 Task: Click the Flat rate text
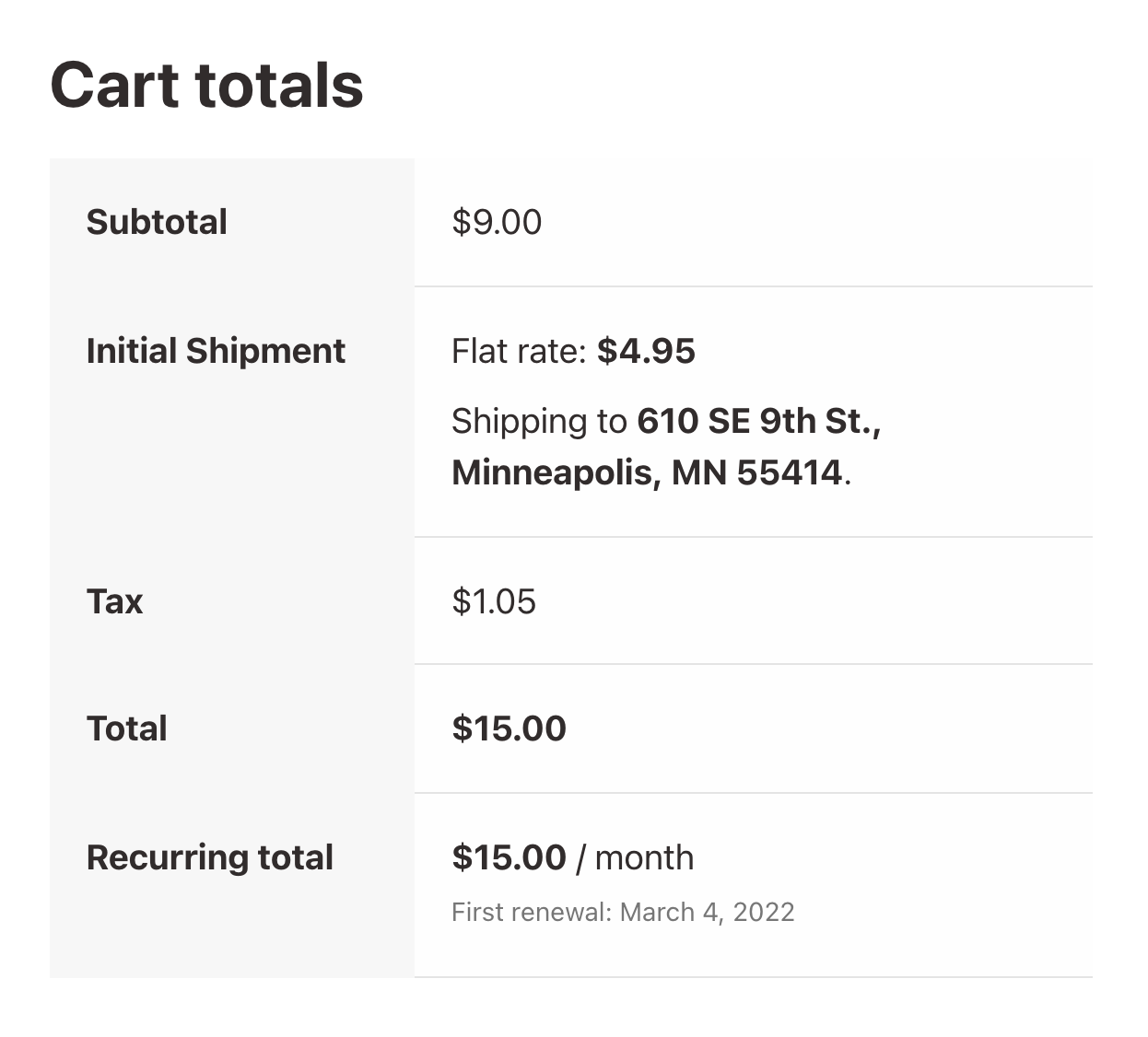(519, 351)
